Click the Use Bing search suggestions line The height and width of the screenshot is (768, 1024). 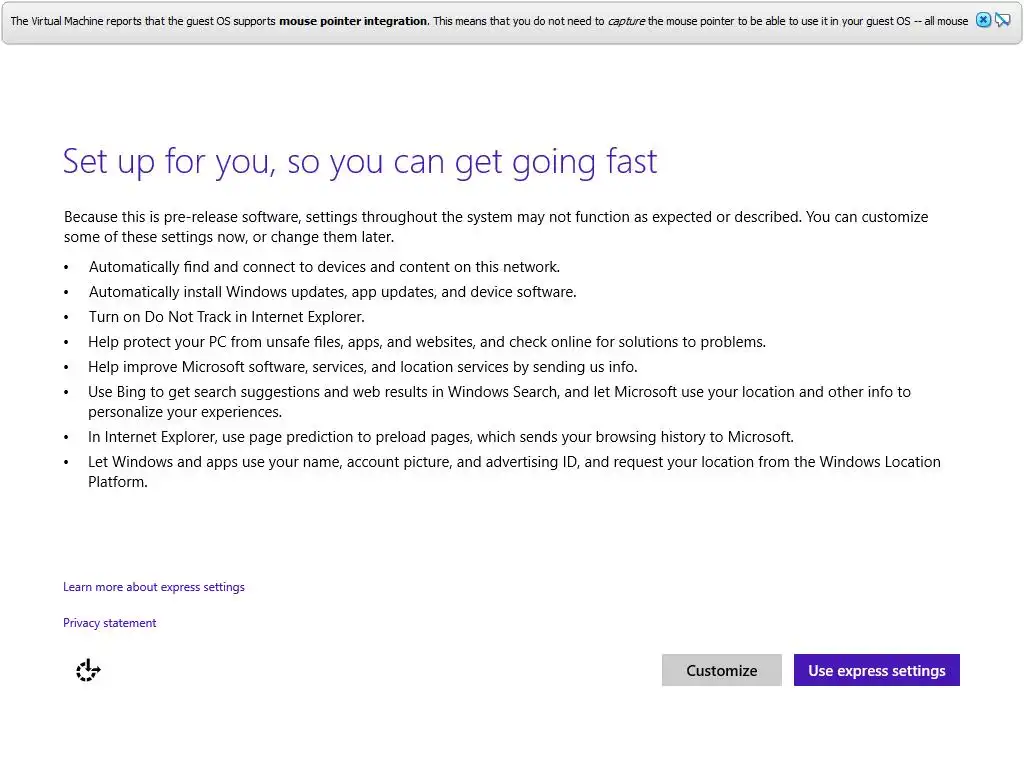tap(500, 402)
